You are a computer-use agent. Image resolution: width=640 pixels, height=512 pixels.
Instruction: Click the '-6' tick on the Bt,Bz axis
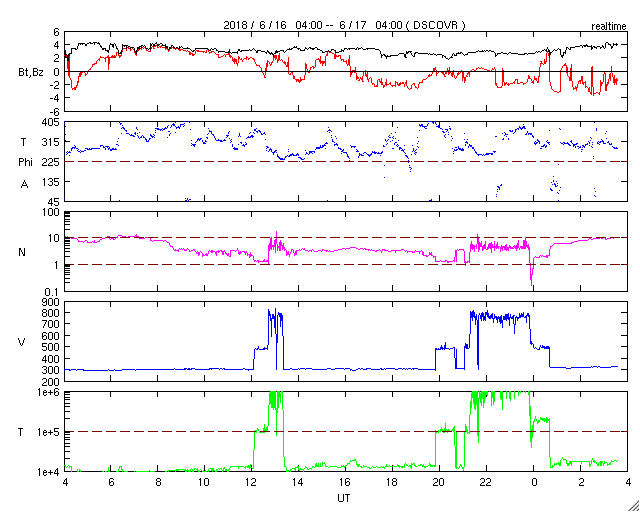pos(55,111)
